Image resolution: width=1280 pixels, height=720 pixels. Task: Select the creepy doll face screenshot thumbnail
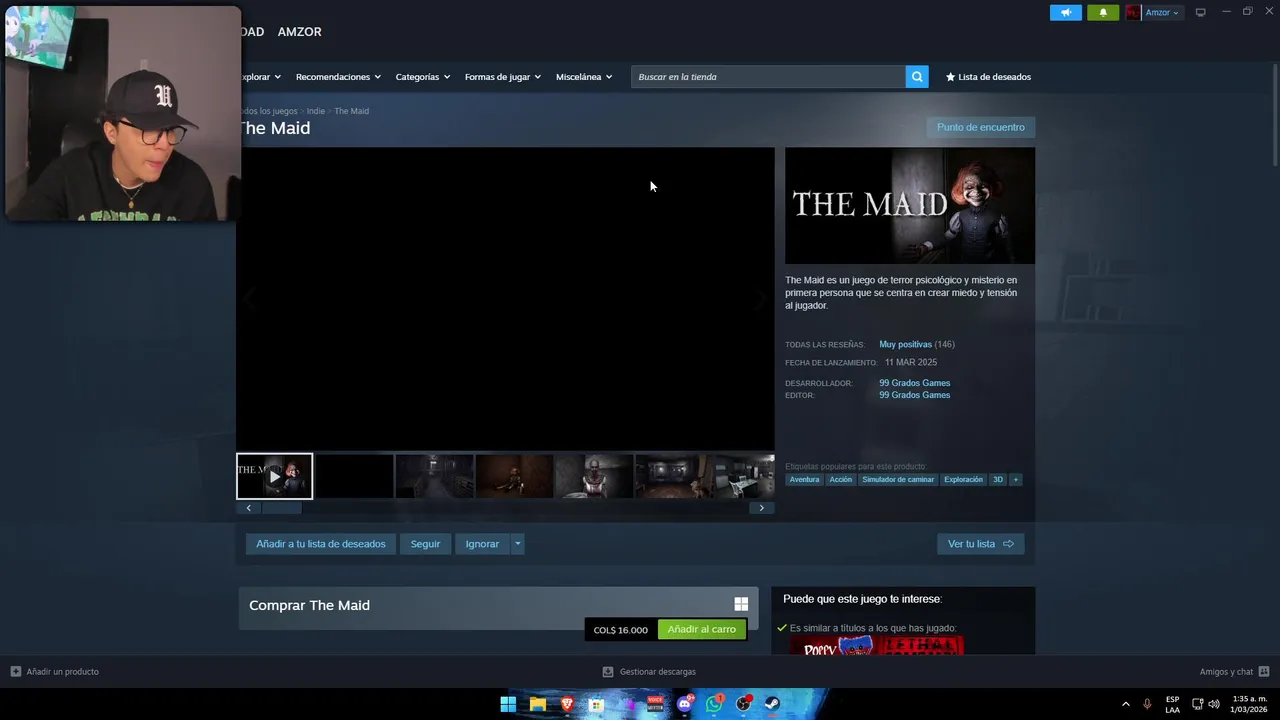(x=594, y=476)
